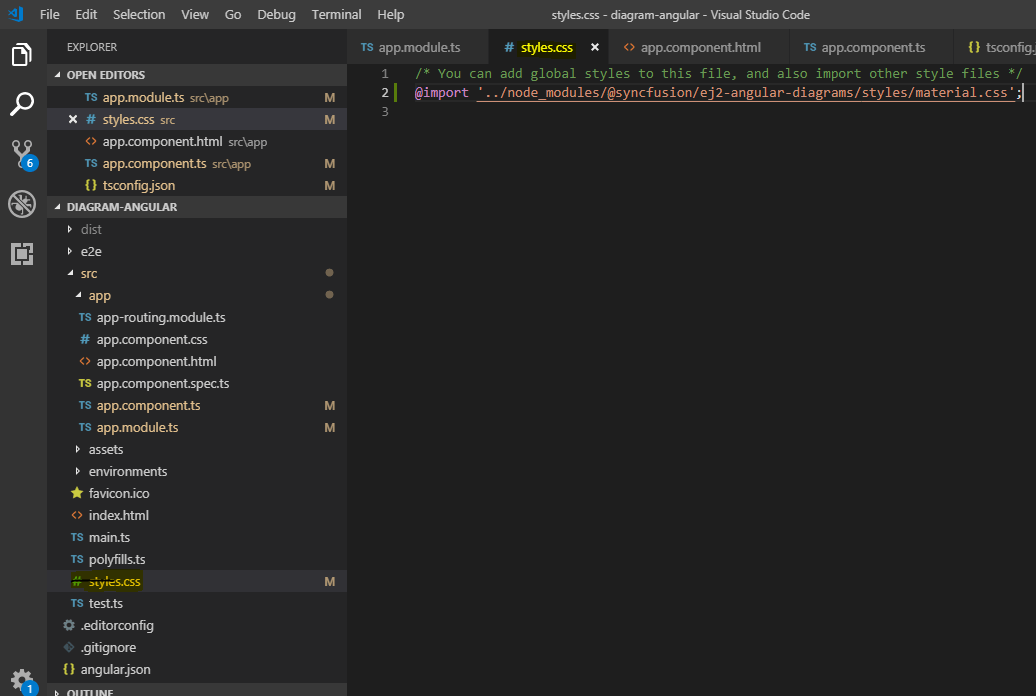Expand the dist folder
This screenshot has width=1036, height=696.
pyautogui.click(x=91, y=228)
